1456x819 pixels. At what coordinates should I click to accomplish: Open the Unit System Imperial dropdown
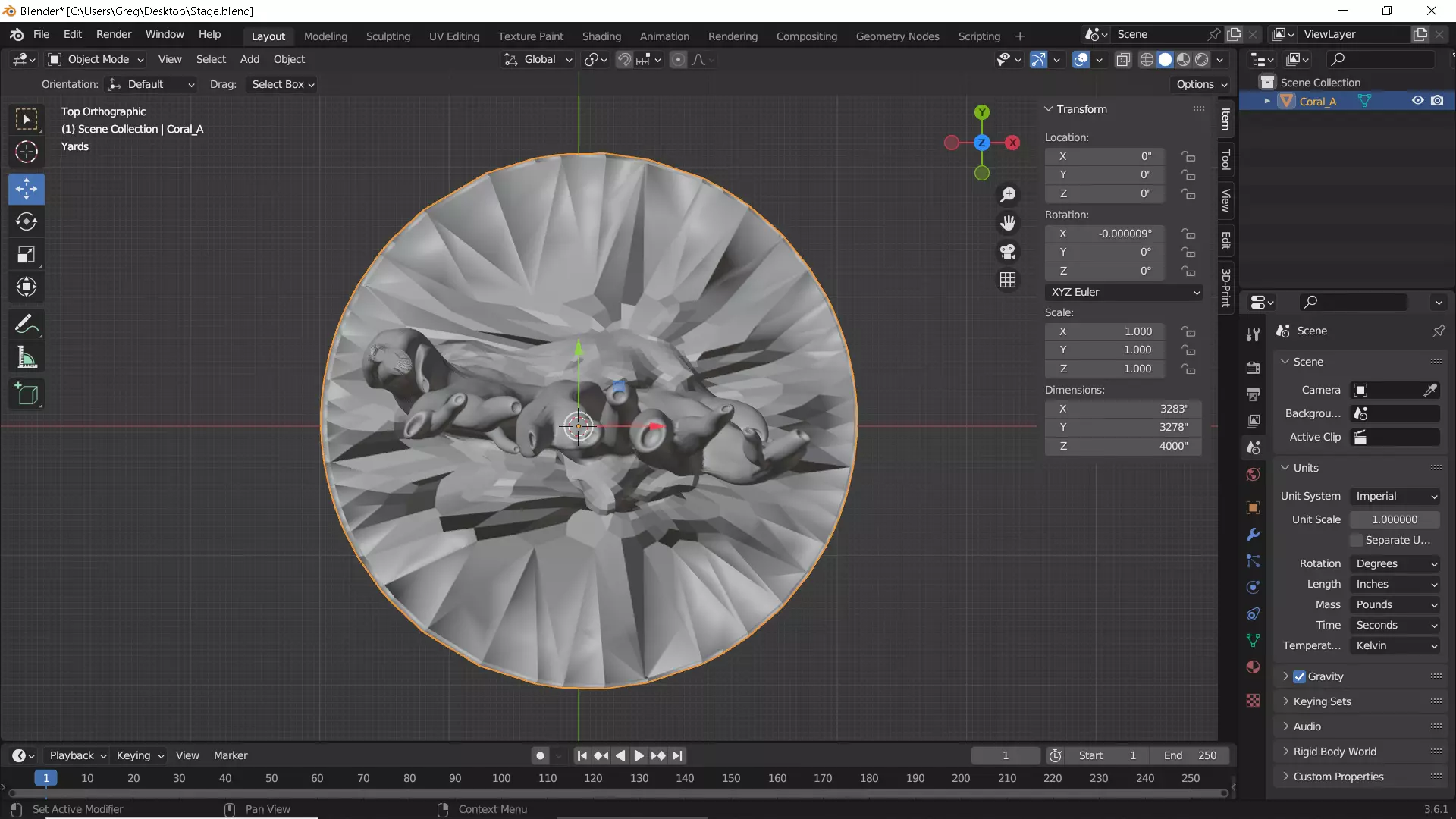tap(1395, 496)
